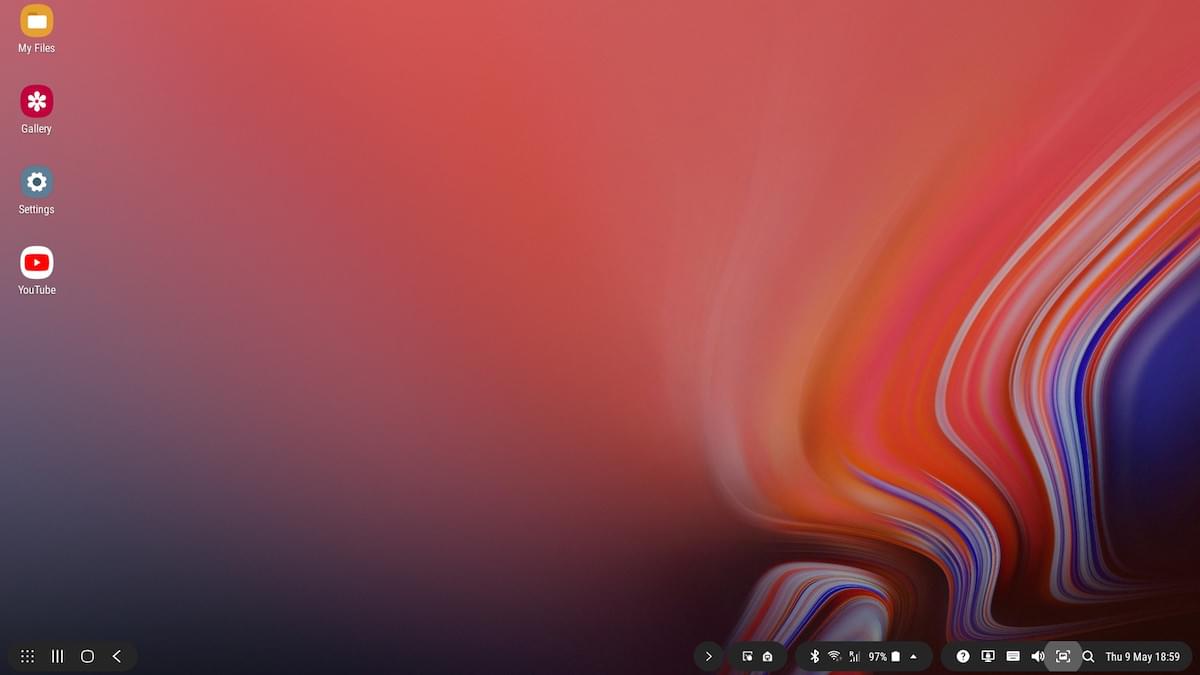This screenshot has width=1200, height=675.
Task: Expand the hidden notification icons chevron
Action: [708, 656]
